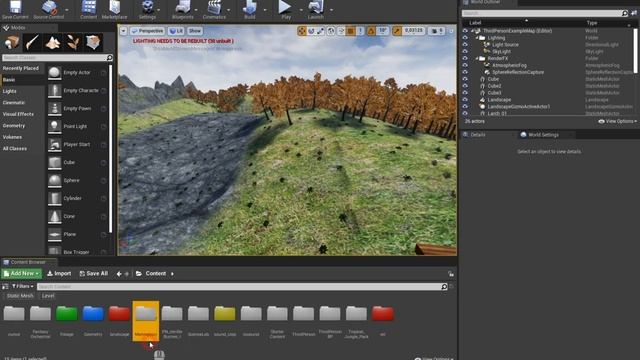This screenshot has height=360, width=640.
Task: Toggle visibility eye for AtmosphericFog
Action: click(x=465, y=65)
